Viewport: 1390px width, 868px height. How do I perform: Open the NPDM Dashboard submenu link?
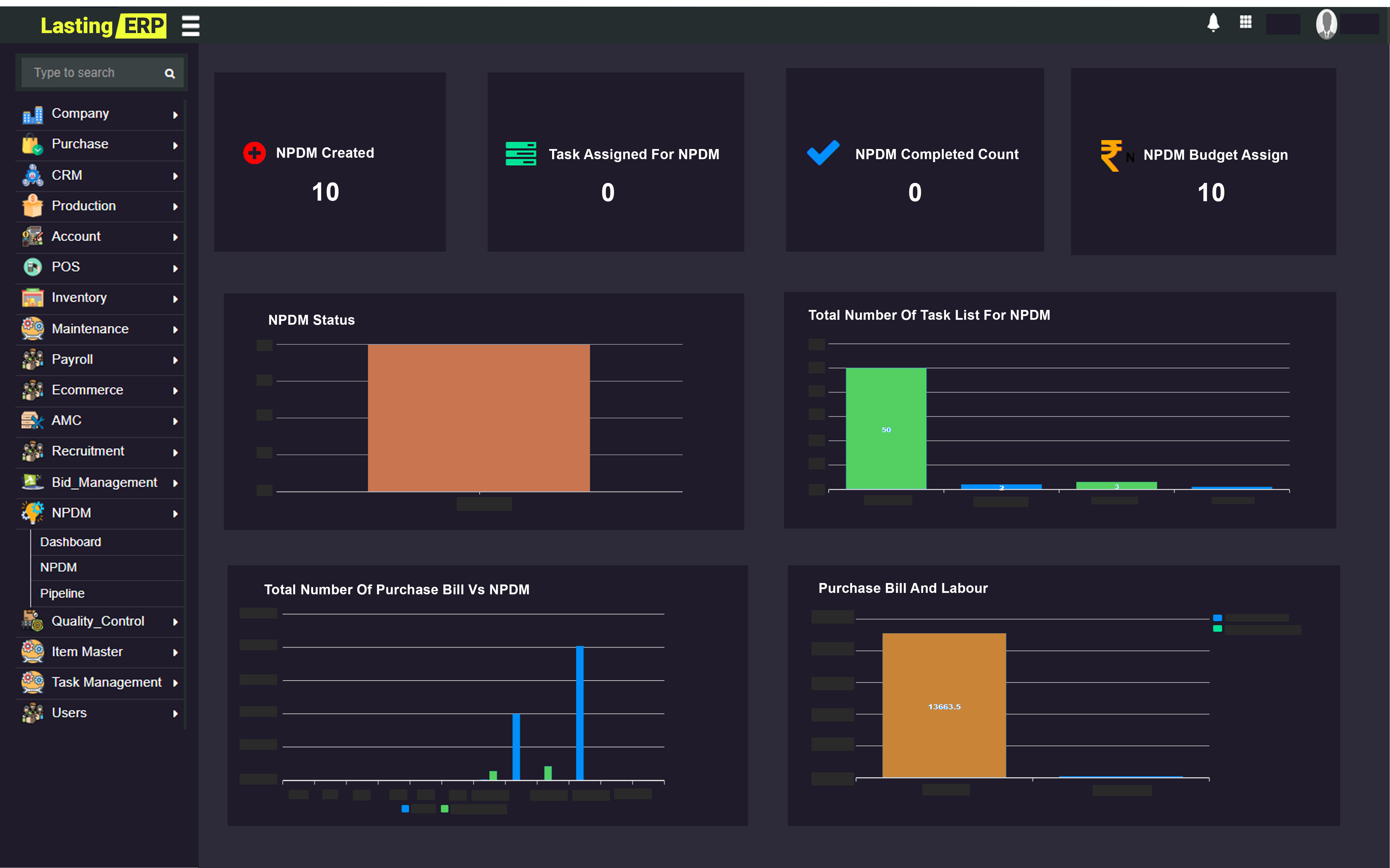[71, 542]
